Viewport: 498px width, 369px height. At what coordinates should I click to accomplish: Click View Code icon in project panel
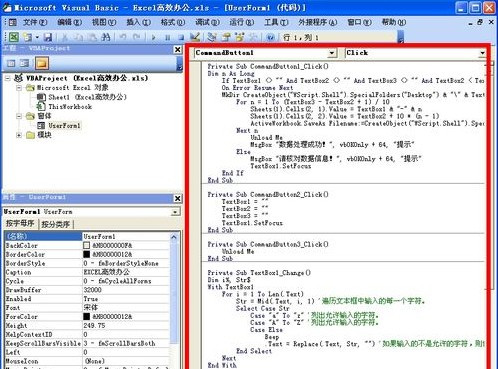11,63
